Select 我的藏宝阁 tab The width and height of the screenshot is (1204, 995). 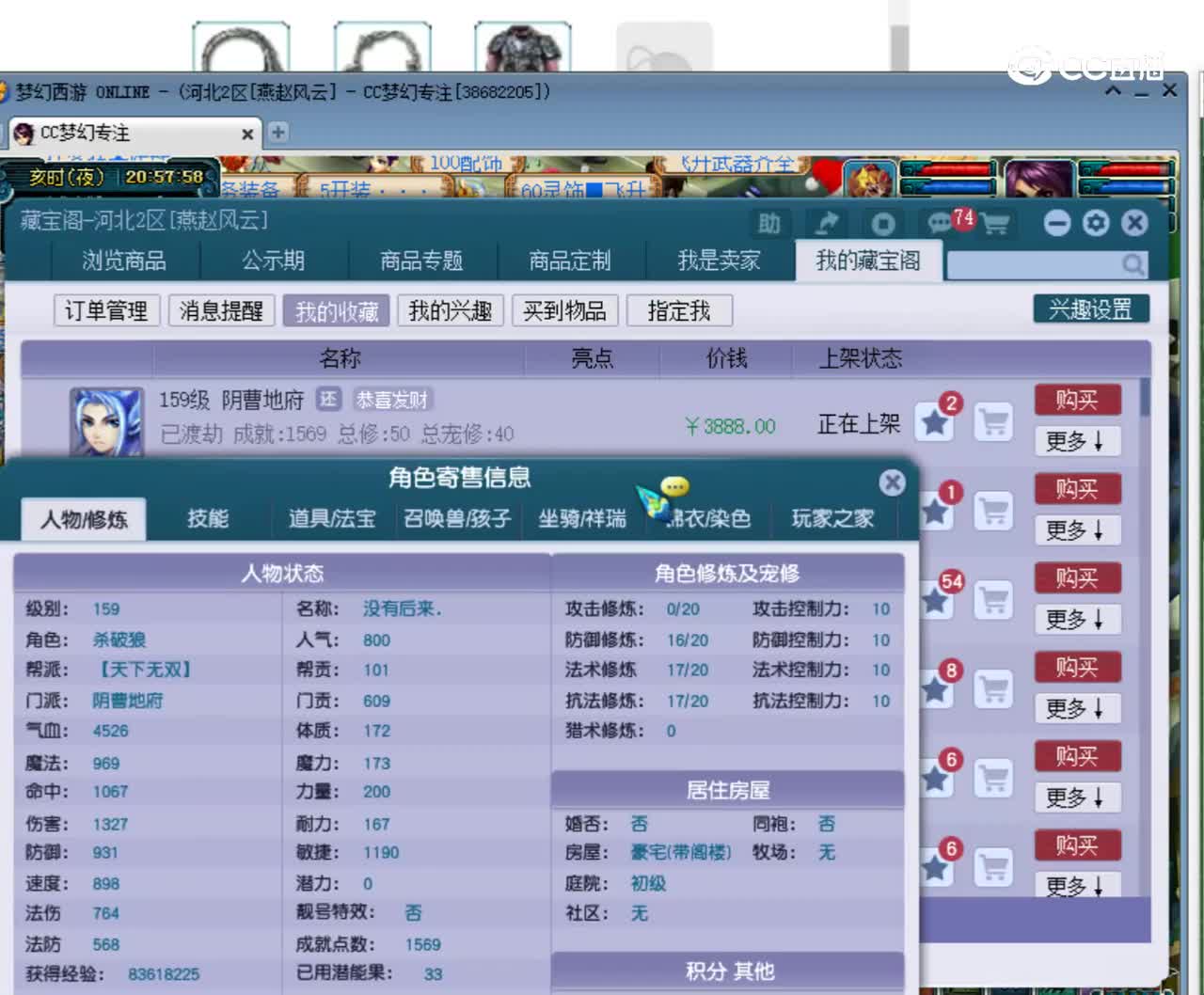click(868, 261)
